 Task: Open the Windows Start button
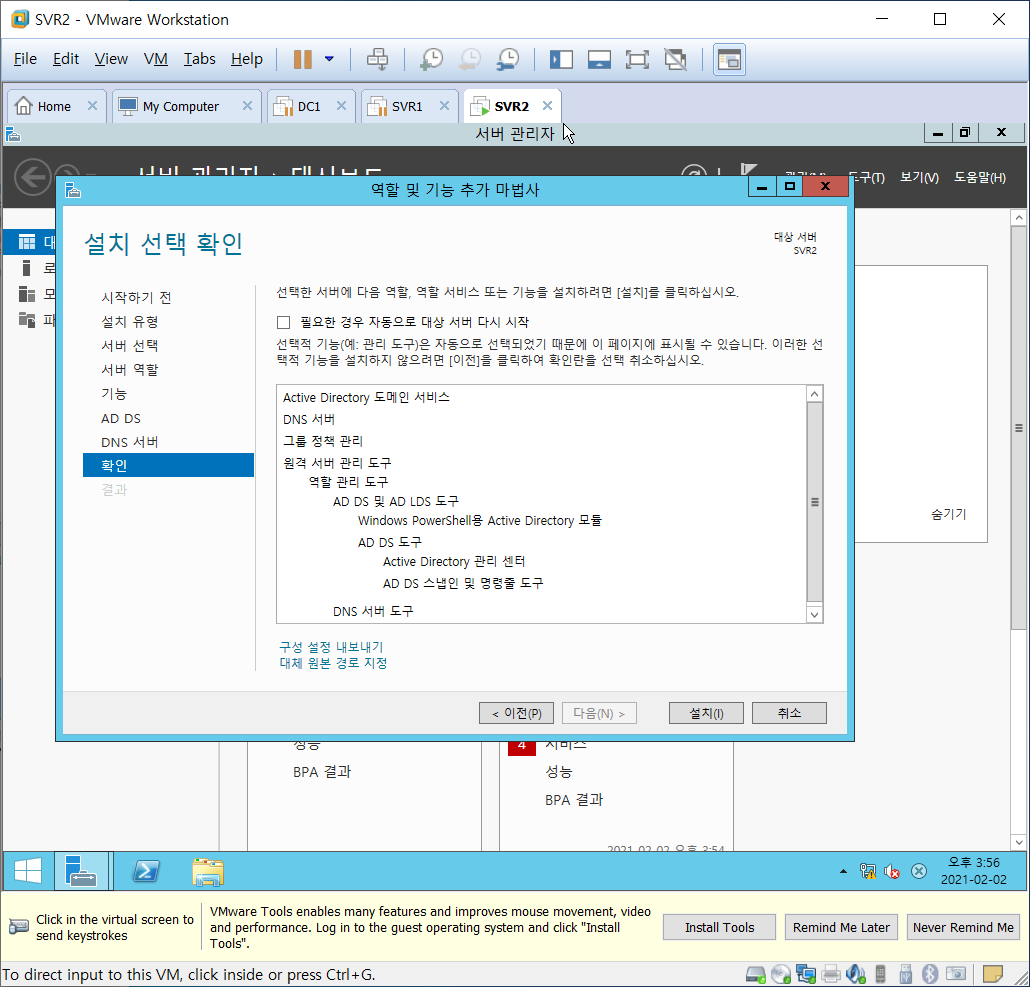(x=28, y=871)
